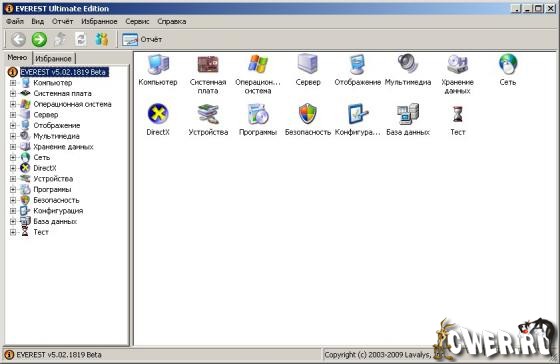
Task: Expand the Тест tree node
Action: coord(13,232)
